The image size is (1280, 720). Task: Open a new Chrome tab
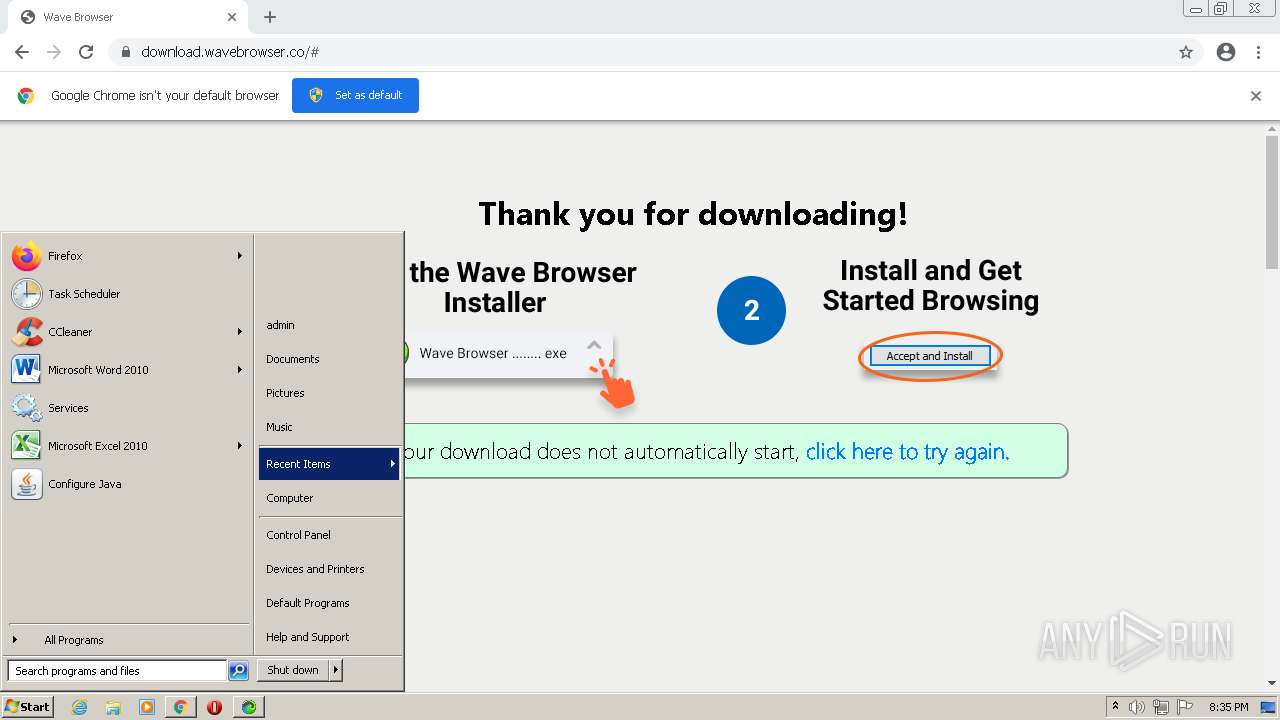point(270,17)
